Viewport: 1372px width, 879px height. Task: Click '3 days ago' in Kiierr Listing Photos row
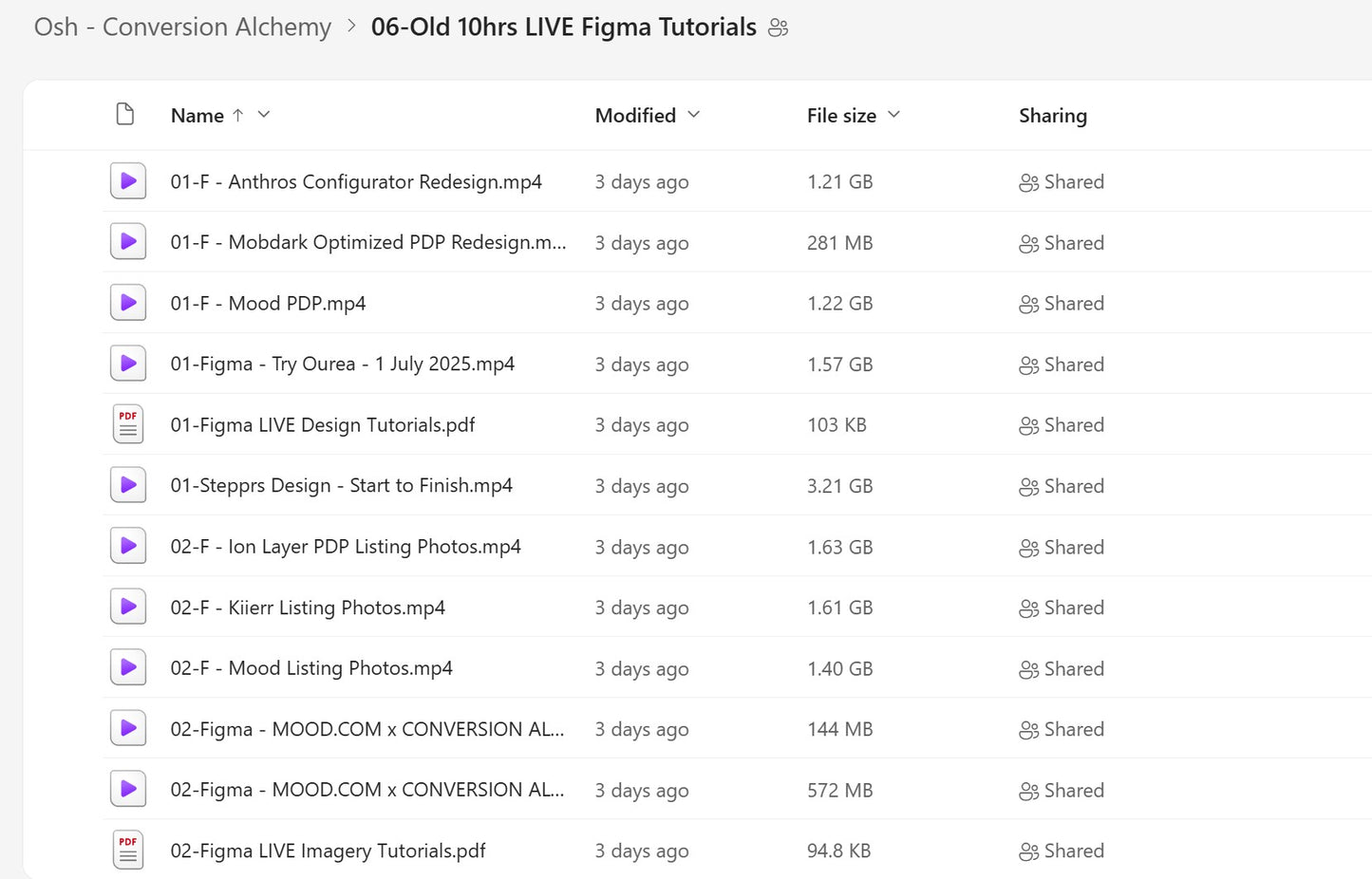click(642, 608)
